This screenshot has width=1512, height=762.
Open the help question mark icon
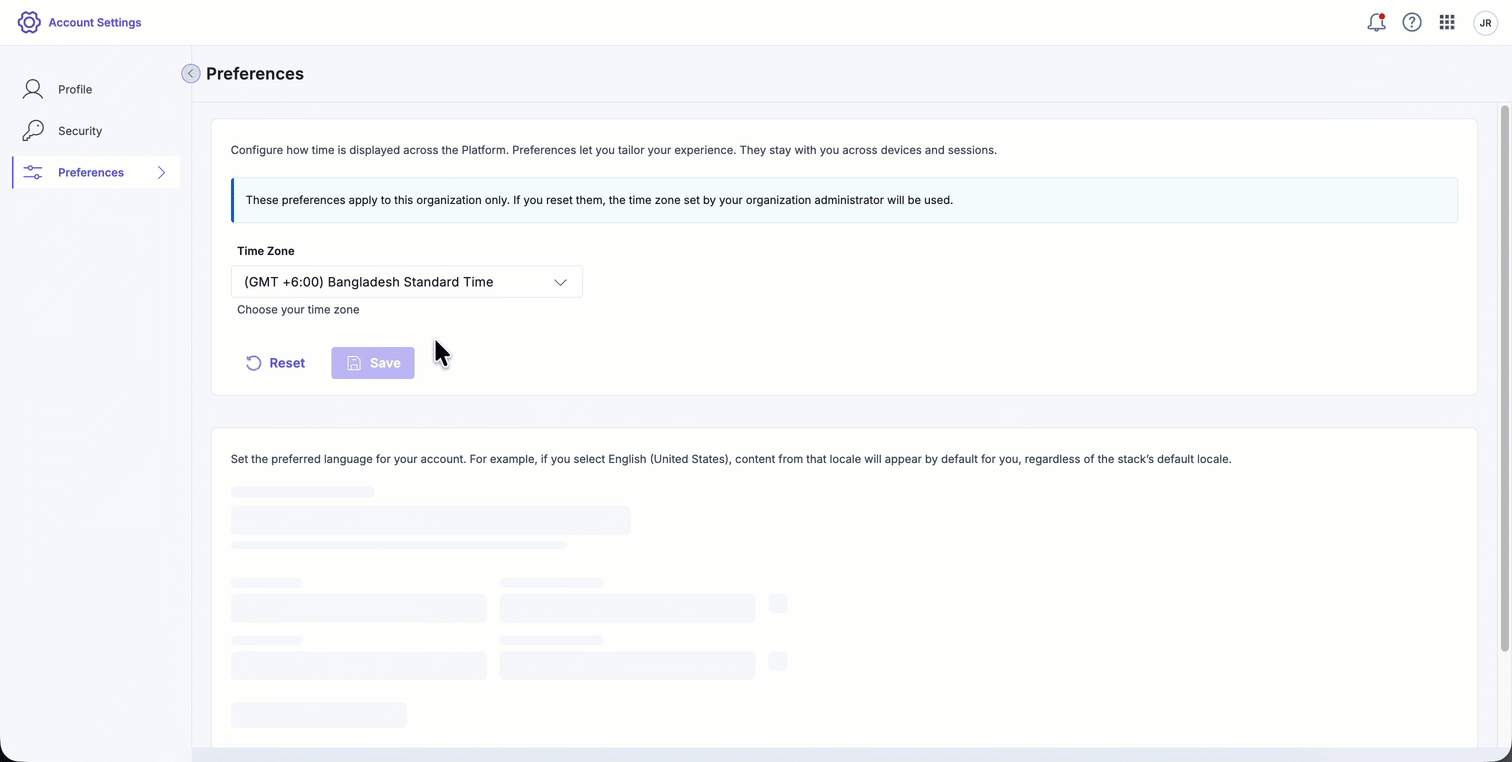point(1412,22)
